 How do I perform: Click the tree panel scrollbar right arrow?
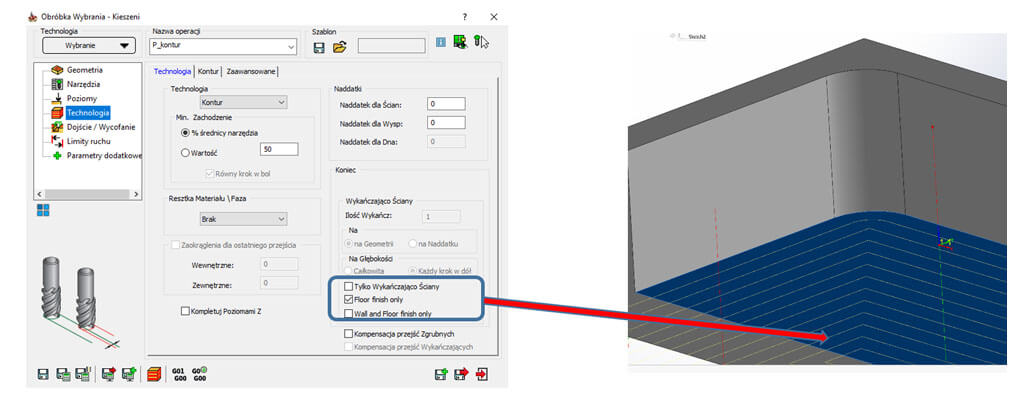pos(136,195)
